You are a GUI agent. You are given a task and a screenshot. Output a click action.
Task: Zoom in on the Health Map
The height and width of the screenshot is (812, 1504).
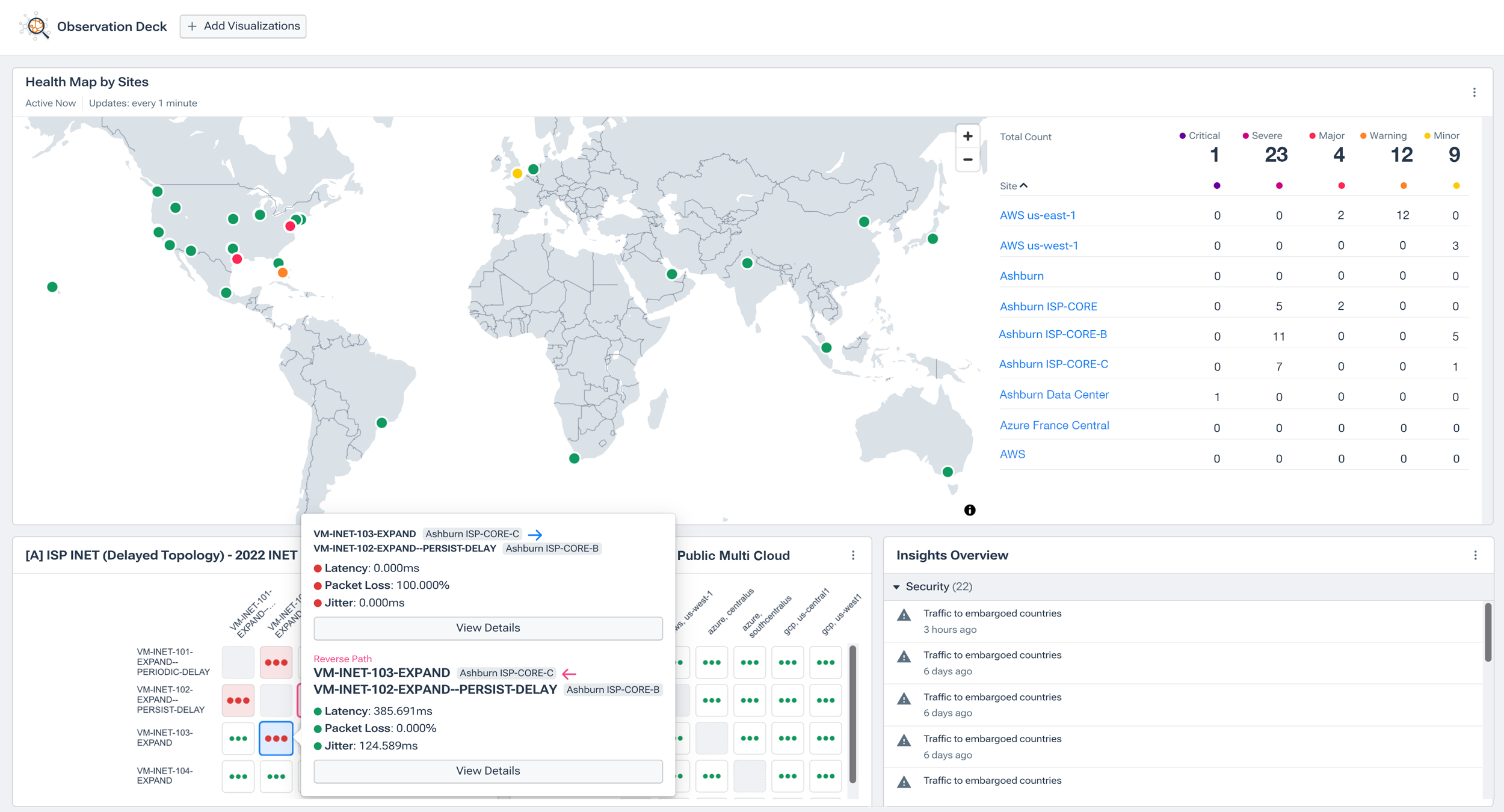(968, 136)
